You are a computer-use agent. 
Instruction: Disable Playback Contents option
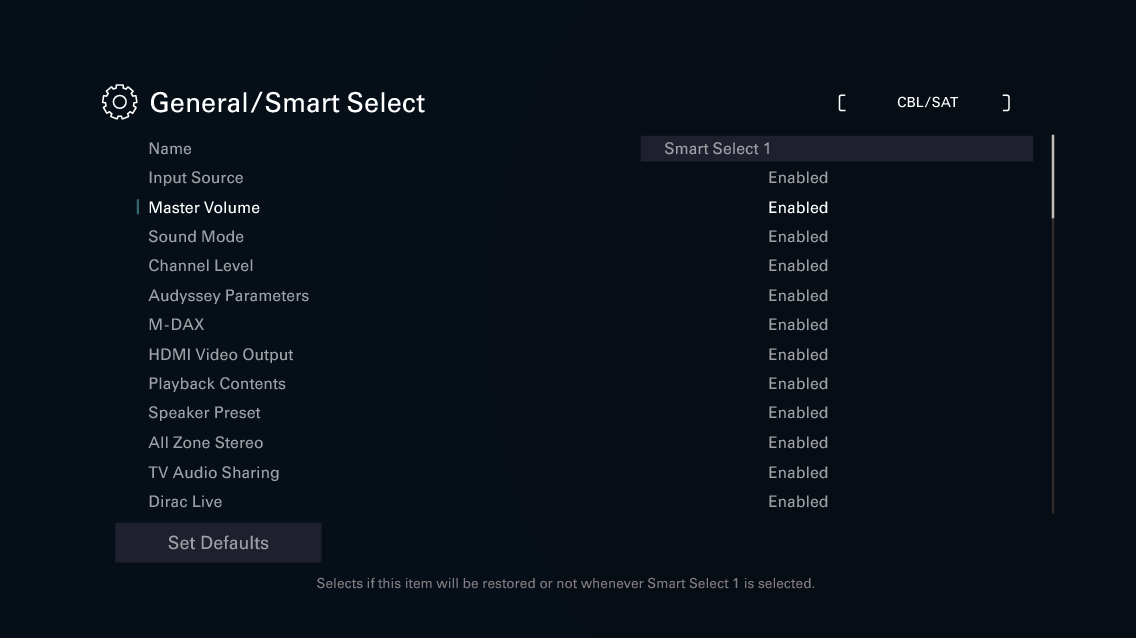798,383
